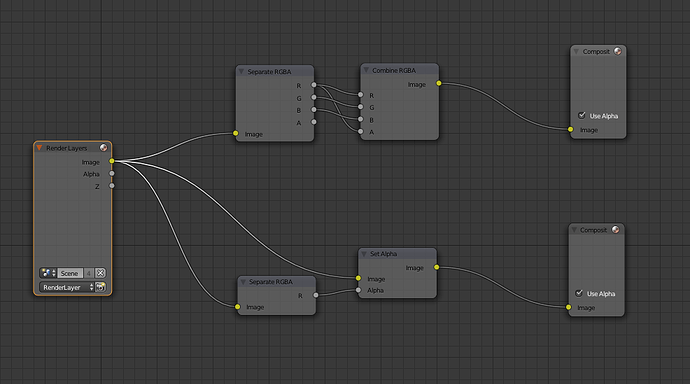
Task: Click upper Composite Image input socket
Action: [571, 129]
